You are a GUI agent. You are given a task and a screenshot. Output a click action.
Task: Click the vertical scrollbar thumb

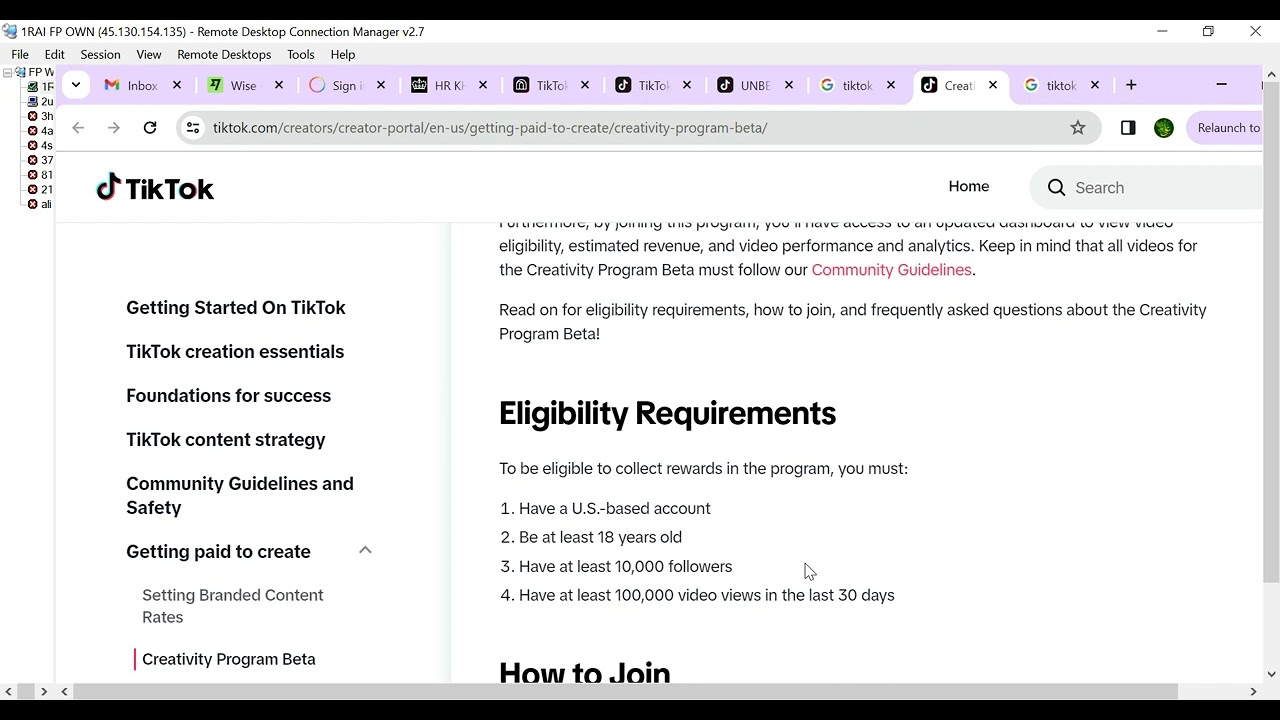click(x=1271, y=332)
